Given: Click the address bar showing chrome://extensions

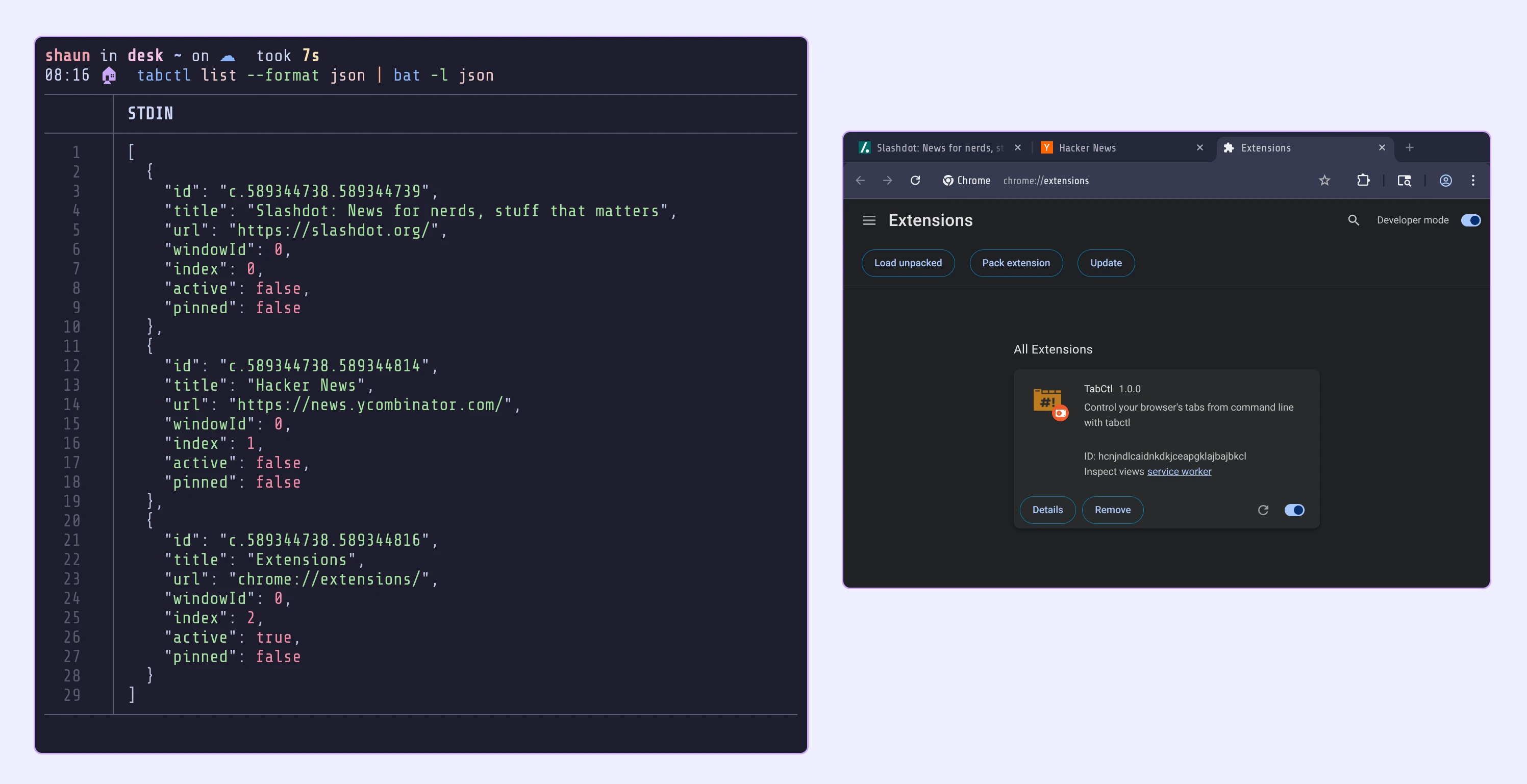Looking at the screenshot, I should coord(1046,181).
